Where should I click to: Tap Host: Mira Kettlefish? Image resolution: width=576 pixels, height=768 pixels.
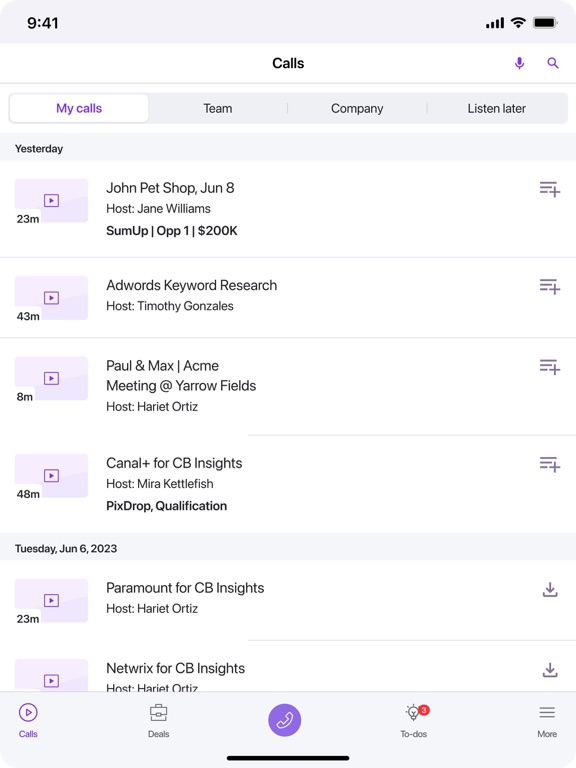coord(160,484)
